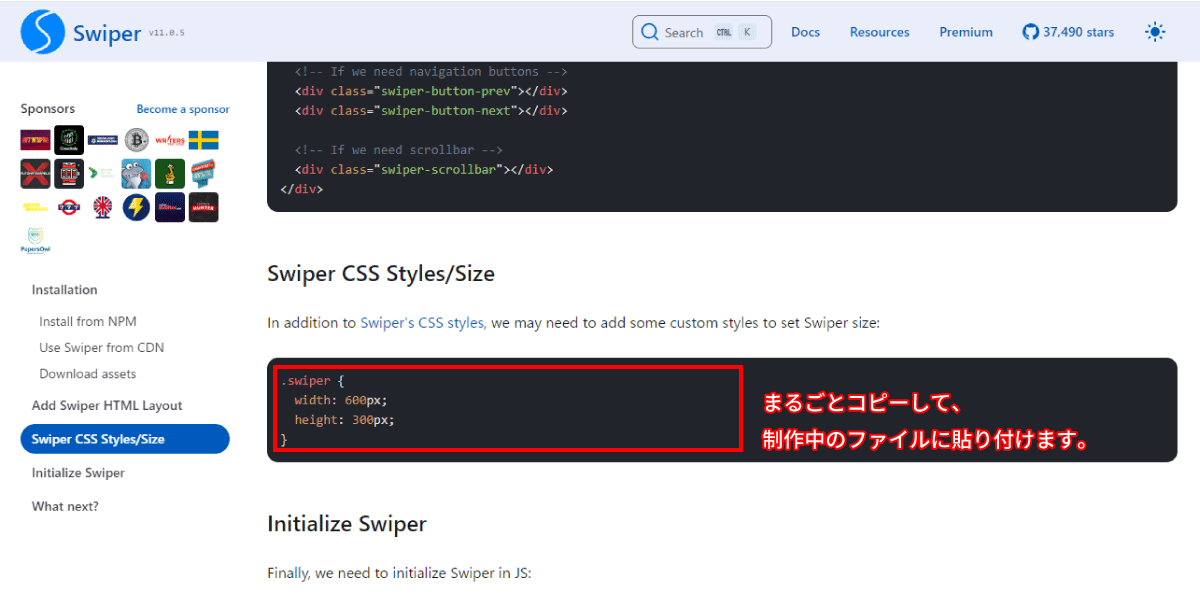
Task: Click the Swiper logo in the header
Action: coord(81,32)
